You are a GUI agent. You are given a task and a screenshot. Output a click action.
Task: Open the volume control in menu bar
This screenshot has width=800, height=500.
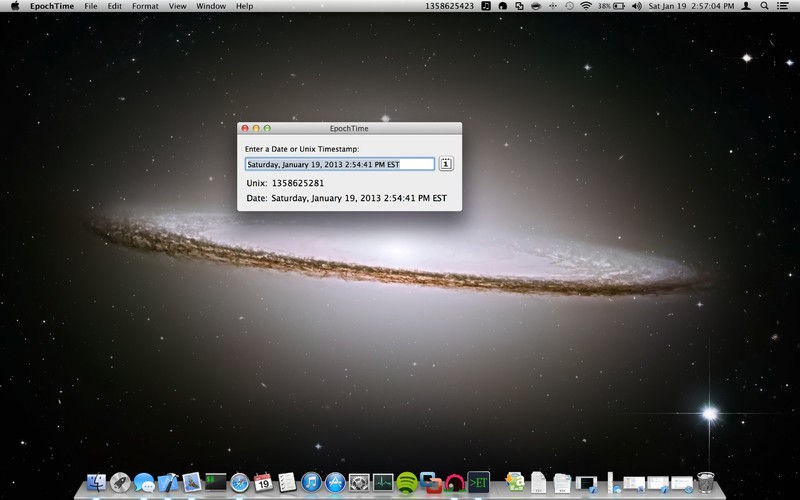pos(636,6)
